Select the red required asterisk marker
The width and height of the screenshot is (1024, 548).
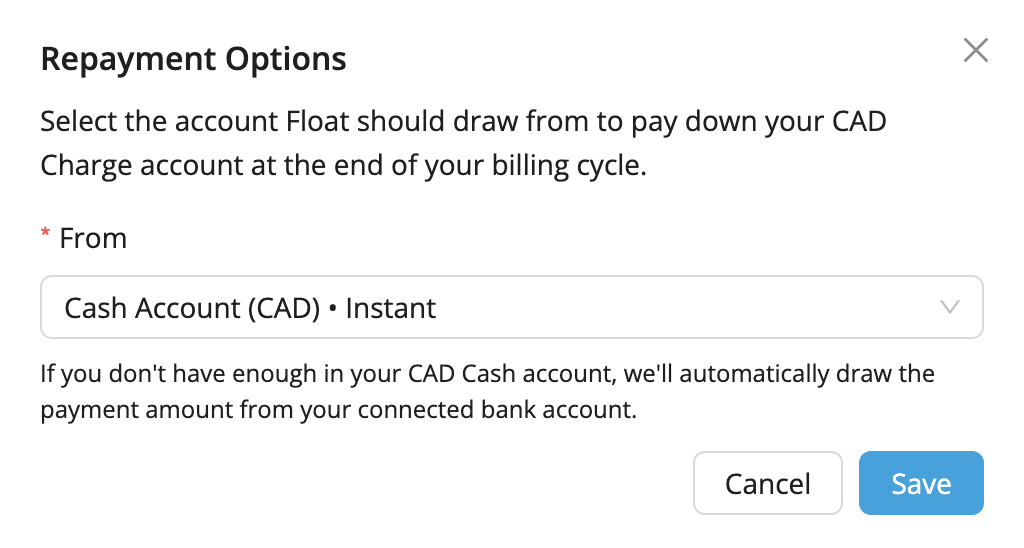point(45,233)
